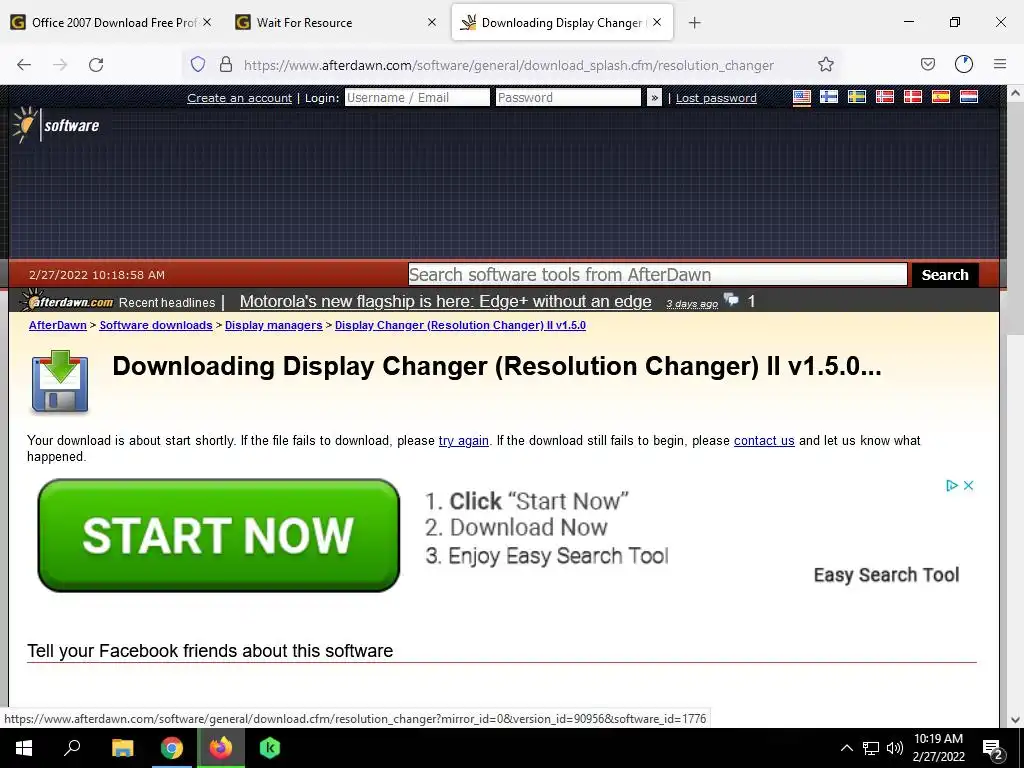Click the green START NOW button
This screenshot has height=768, width=1024.
coord(219,536)
